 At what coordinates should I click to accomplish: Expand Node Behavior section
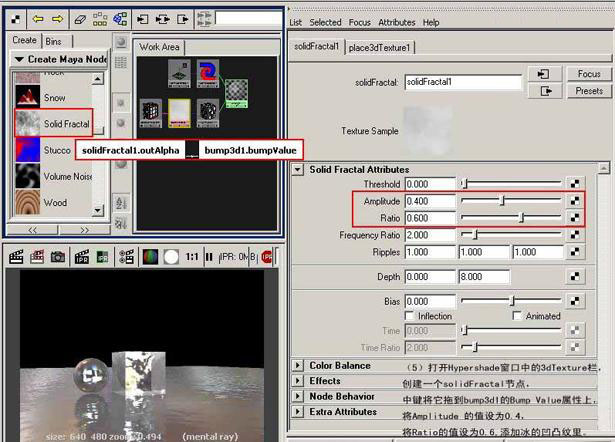tap(298, 397)
